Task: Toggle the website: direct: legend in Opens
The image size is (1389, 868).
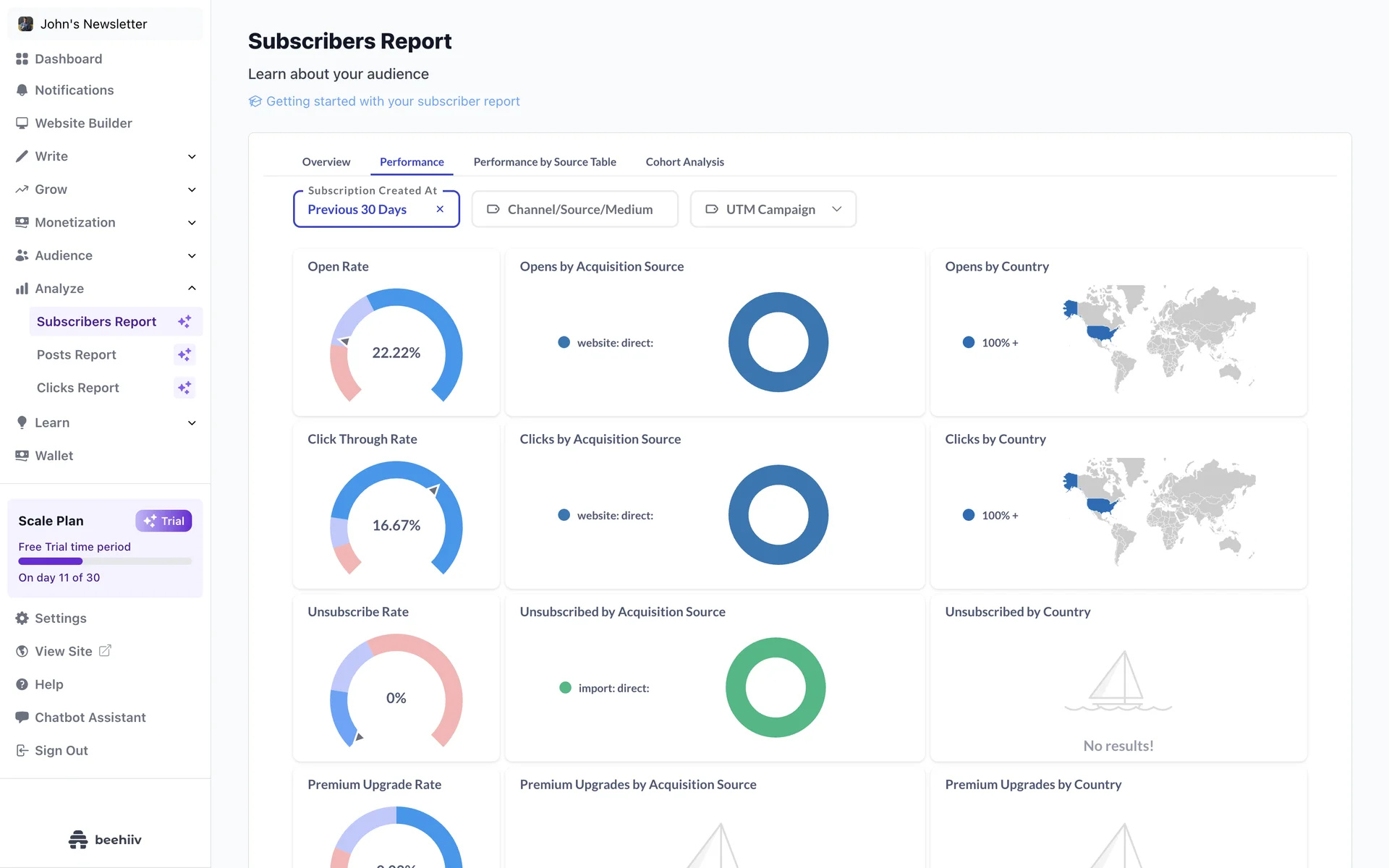Action: tap(614, 343)
